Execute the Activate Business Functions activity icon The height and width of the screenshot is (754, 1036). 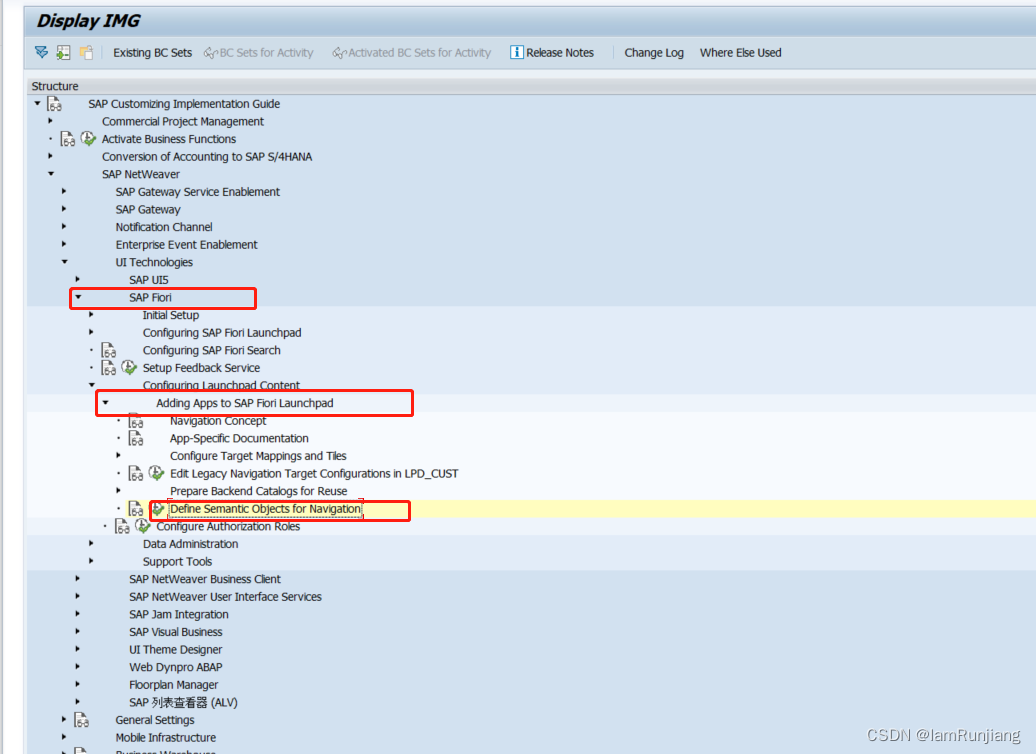coord(88,139)
